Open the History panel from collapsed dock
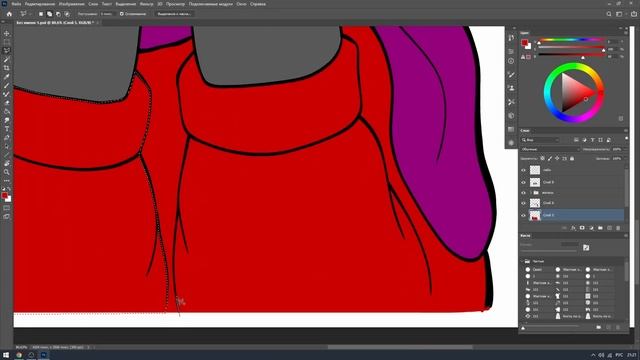This screenshot has height=360, width=640. [511, 38]
